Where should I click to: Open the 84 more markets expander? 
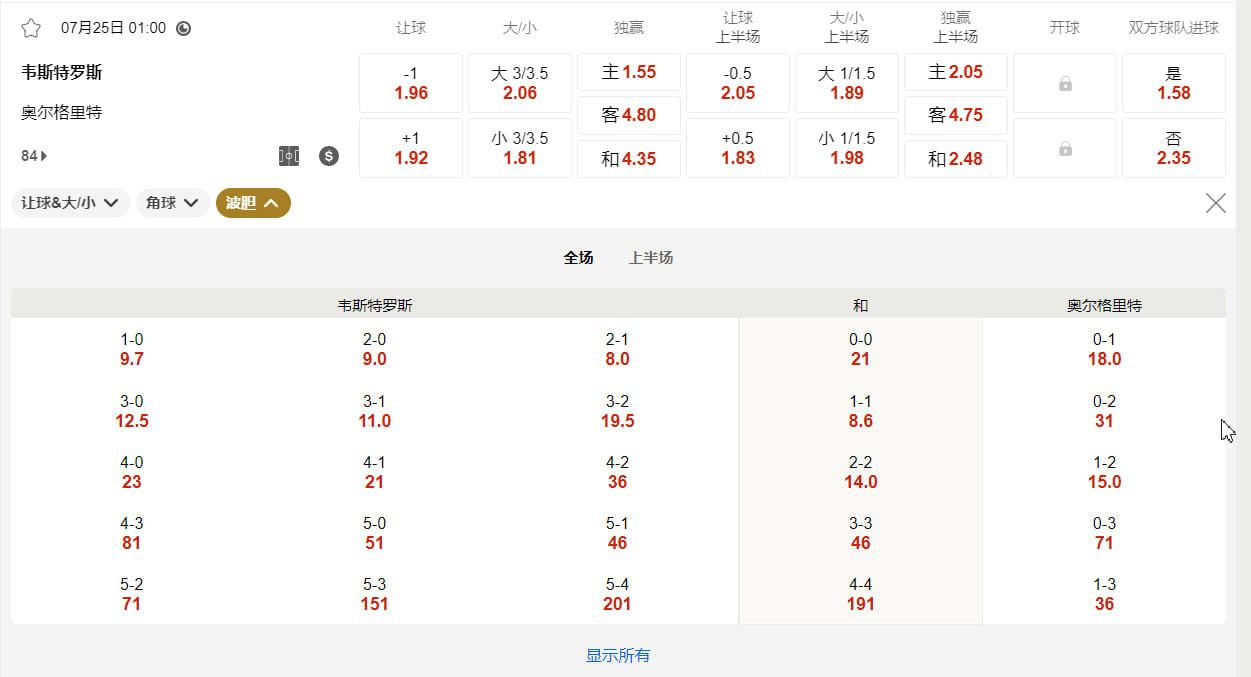click(x=34, y=156)
